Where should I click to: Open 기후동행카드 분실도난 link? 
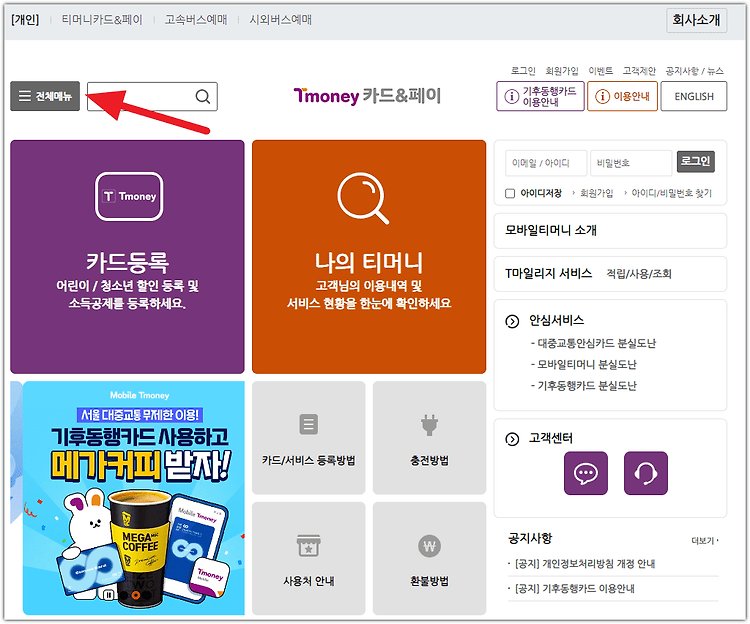[587, 385]
